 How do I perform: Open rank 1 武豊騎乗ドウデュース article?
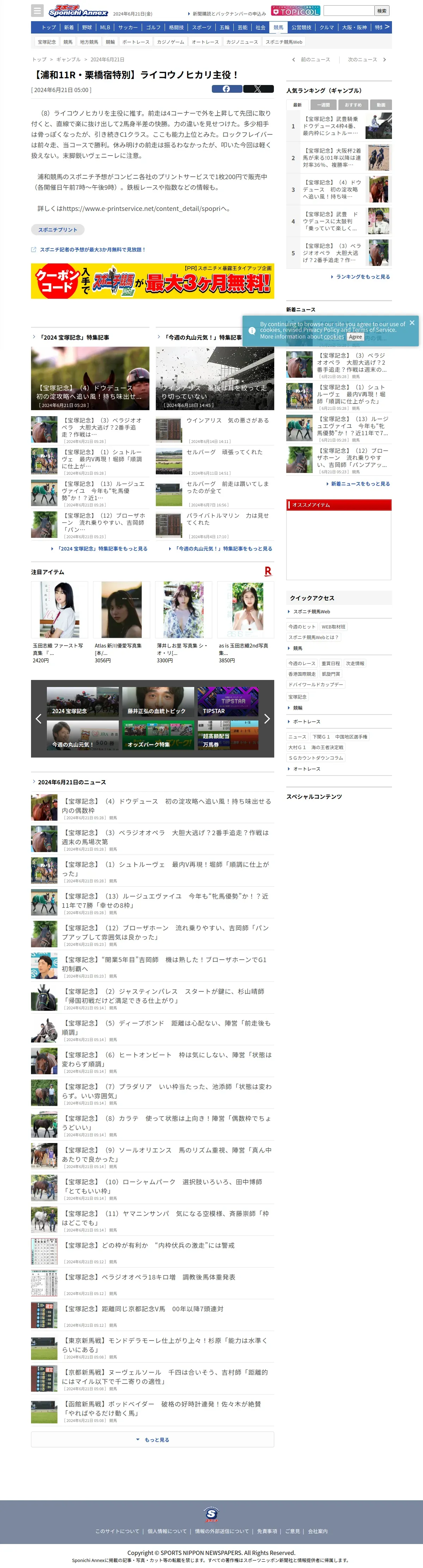click(338, 126)
